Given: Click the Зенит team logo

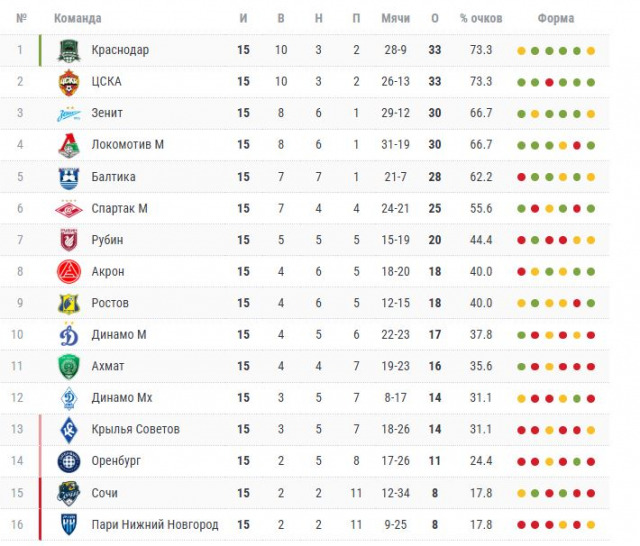Looking at the screenshot, I should tap(68, 114).
